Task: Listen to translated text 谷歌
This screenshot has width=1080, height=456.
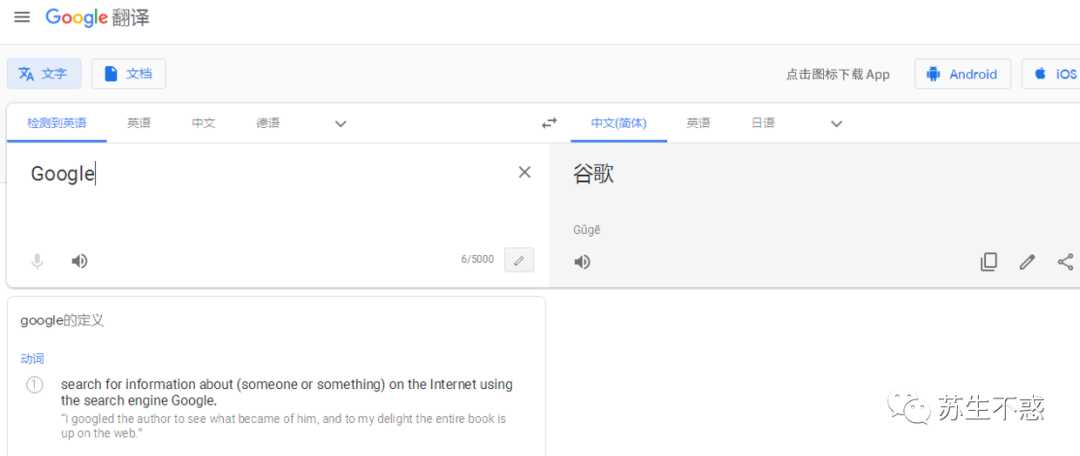Action: coord(582,262)
